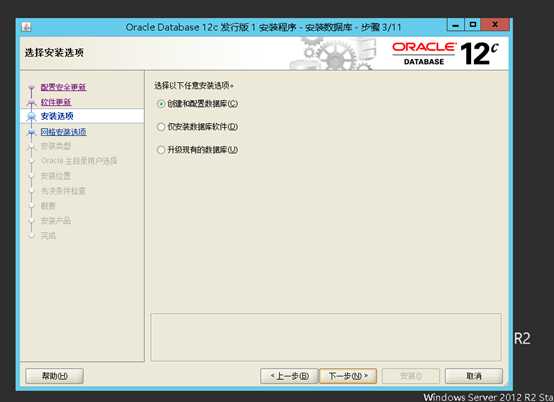Image resolution: width=554 pixels, height=402 pixels.
Task: Click the 选择以下任意安装选项 instruction text
Action: pos(194,85)
